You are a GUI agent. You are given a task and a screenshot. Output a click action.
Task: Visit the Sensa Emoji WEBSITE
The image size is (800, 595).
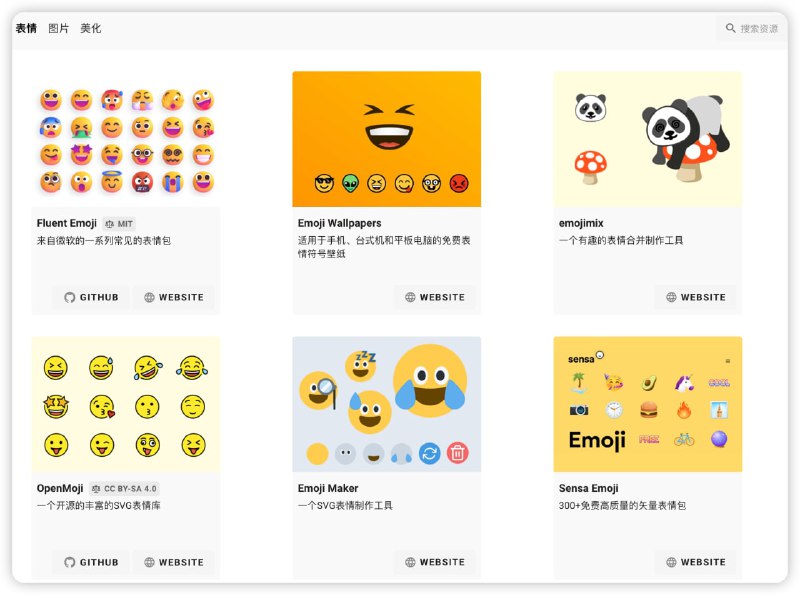point(696,562)
